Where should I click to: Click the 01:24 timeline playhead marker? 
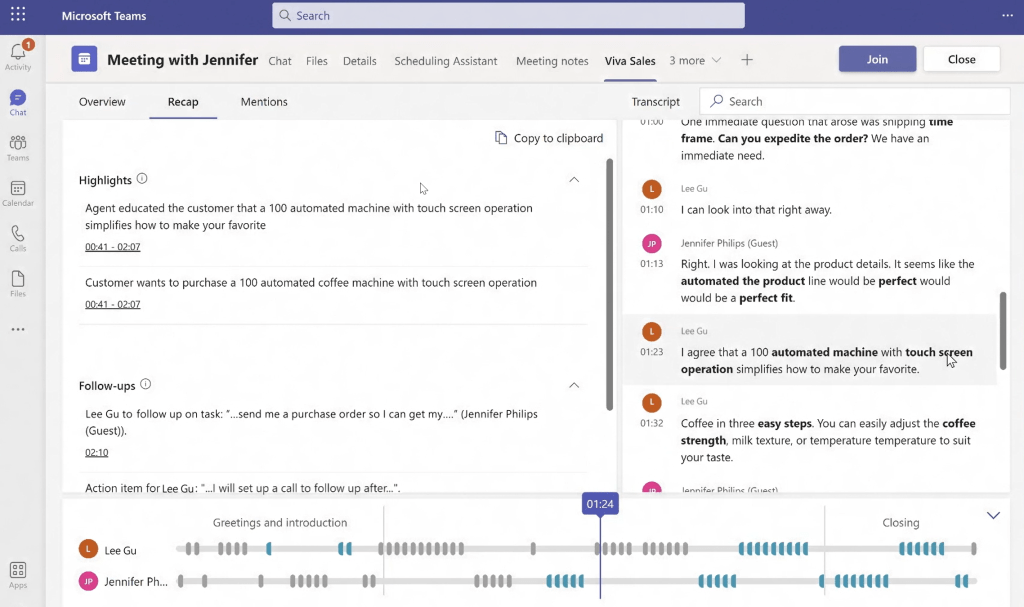coord(600,504)
